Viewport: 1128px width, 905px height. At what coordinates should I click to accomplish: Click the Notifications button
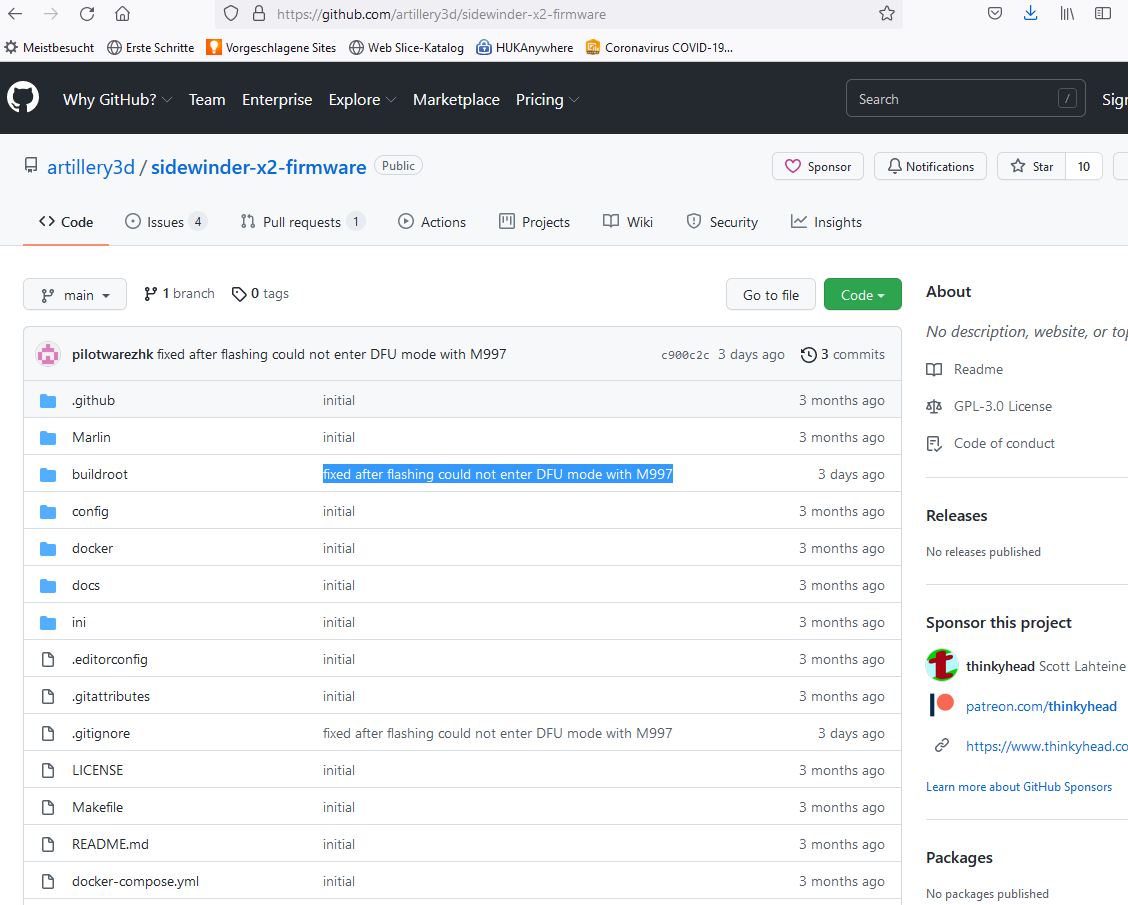pyautogui.click(x=930, y=166)
